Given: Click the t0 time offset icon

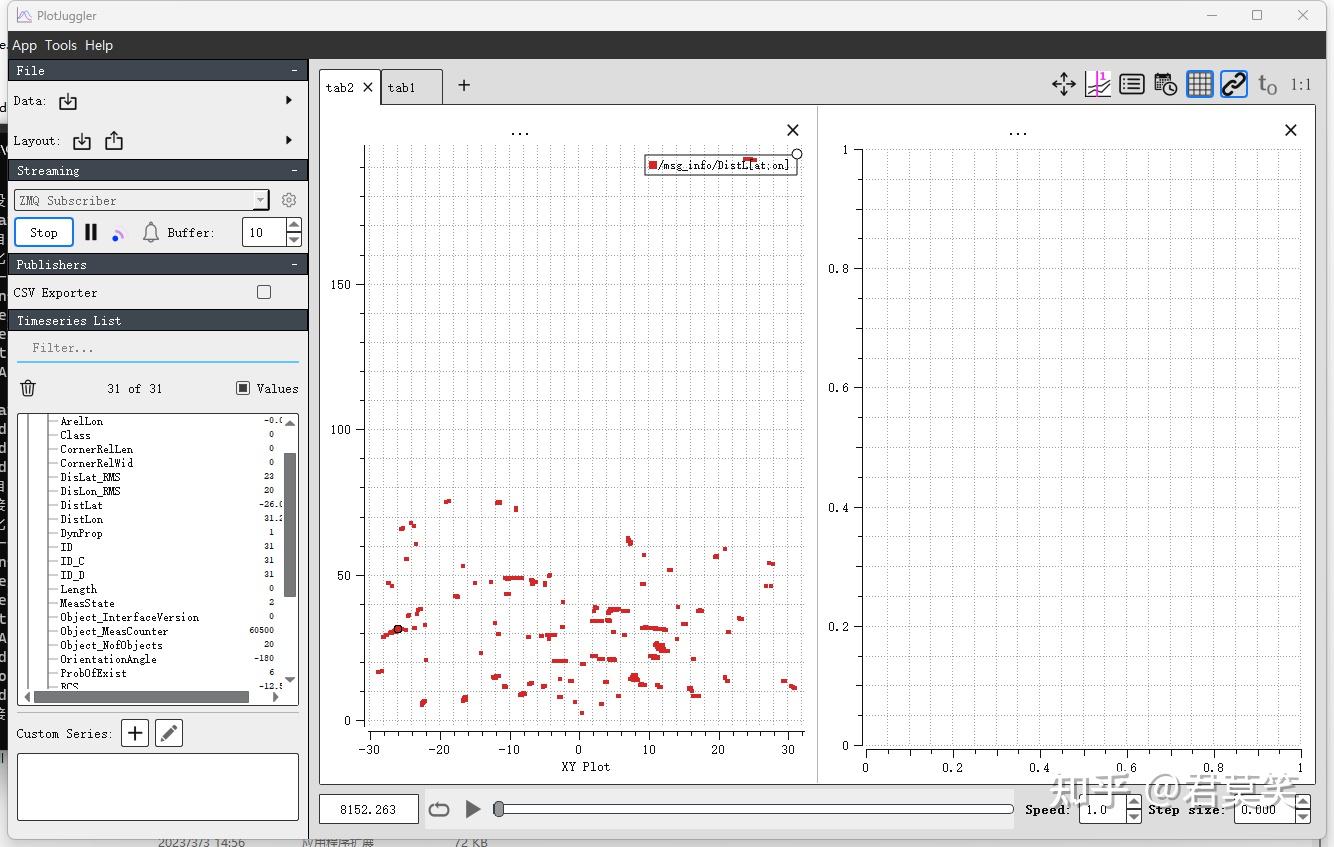Looking at the screenshot, I should [x=1268, y=85].
